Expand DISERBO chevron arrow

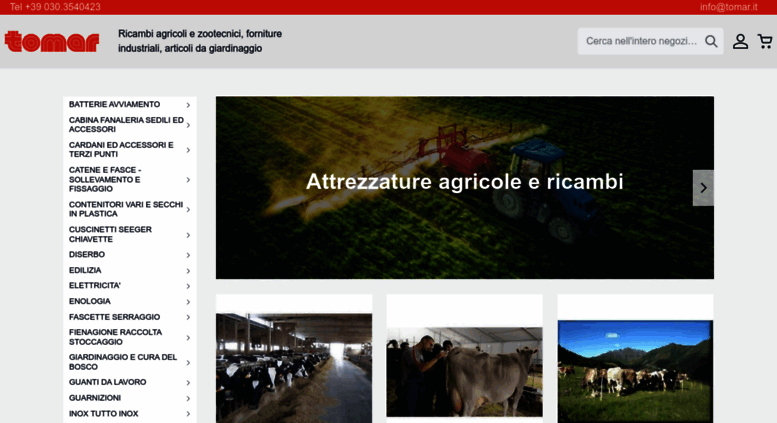coord(188,255)
